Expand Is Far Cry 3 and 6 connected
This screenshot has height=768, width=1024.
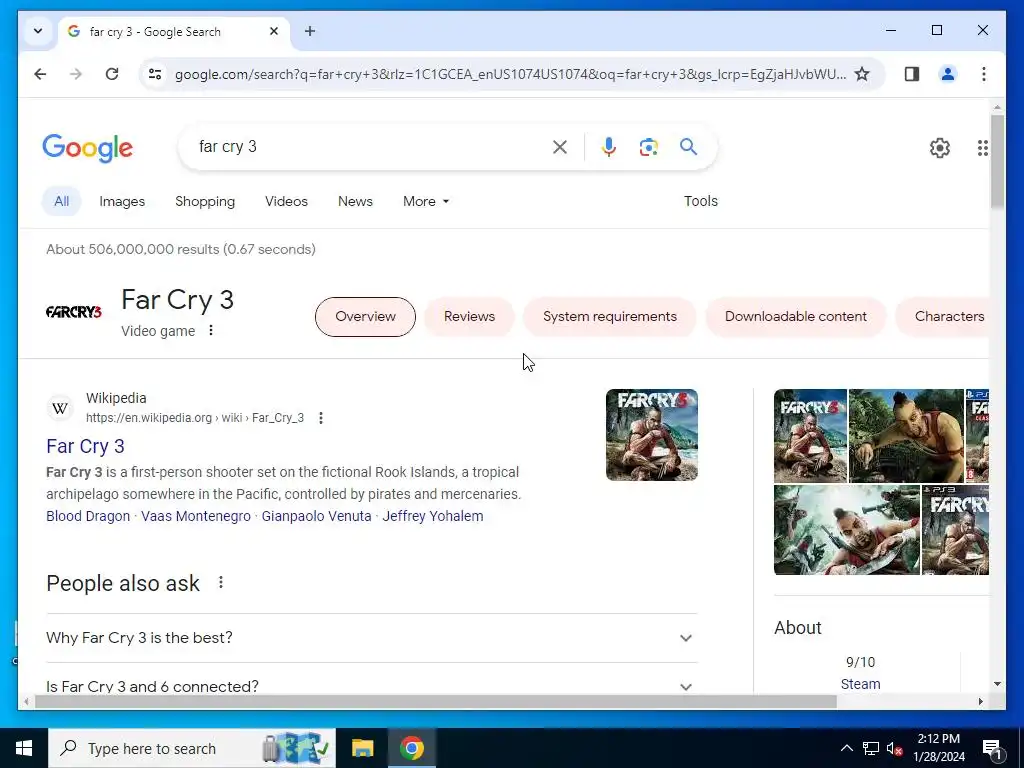click(372, 686)
